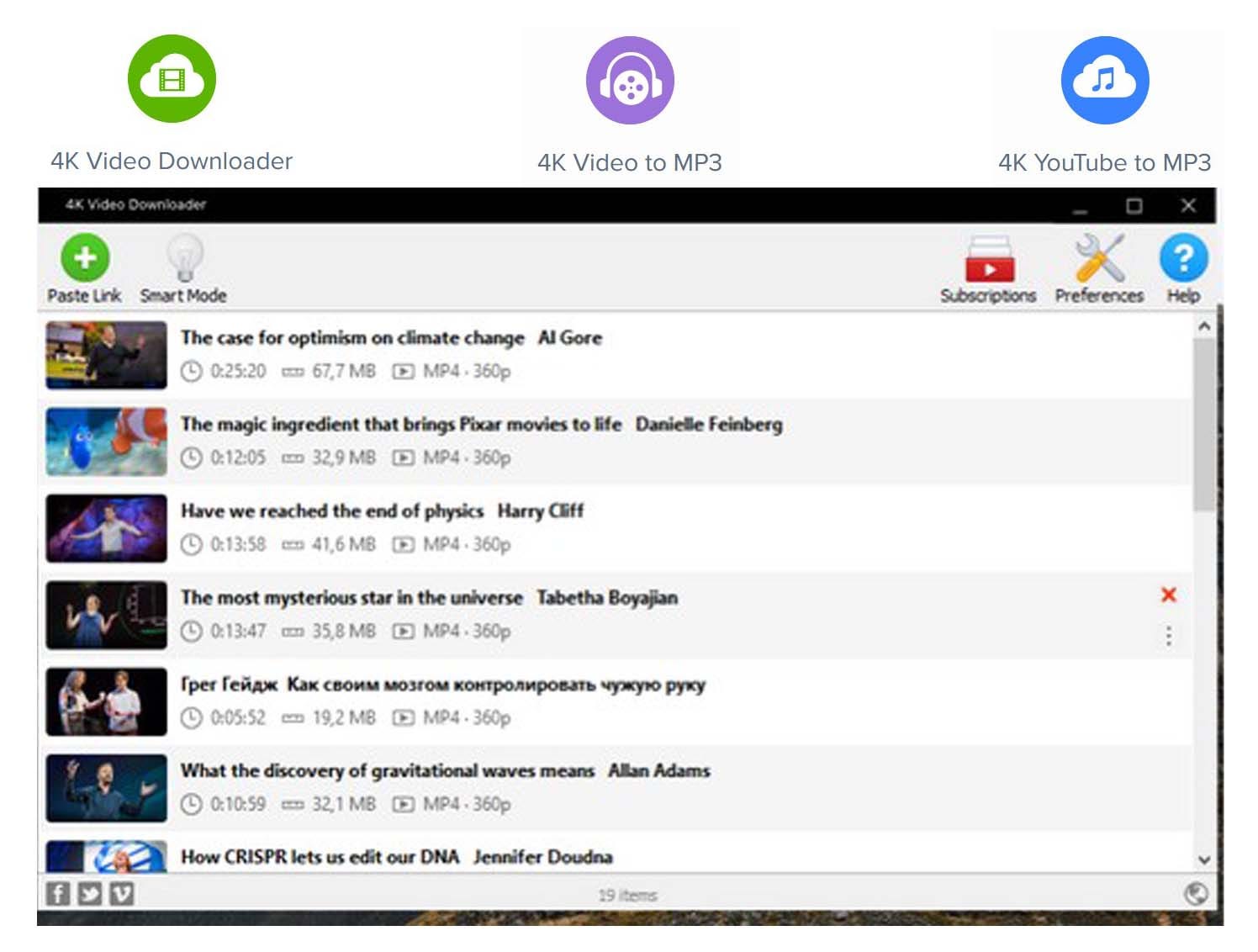Click the Paste Link button

84,269
